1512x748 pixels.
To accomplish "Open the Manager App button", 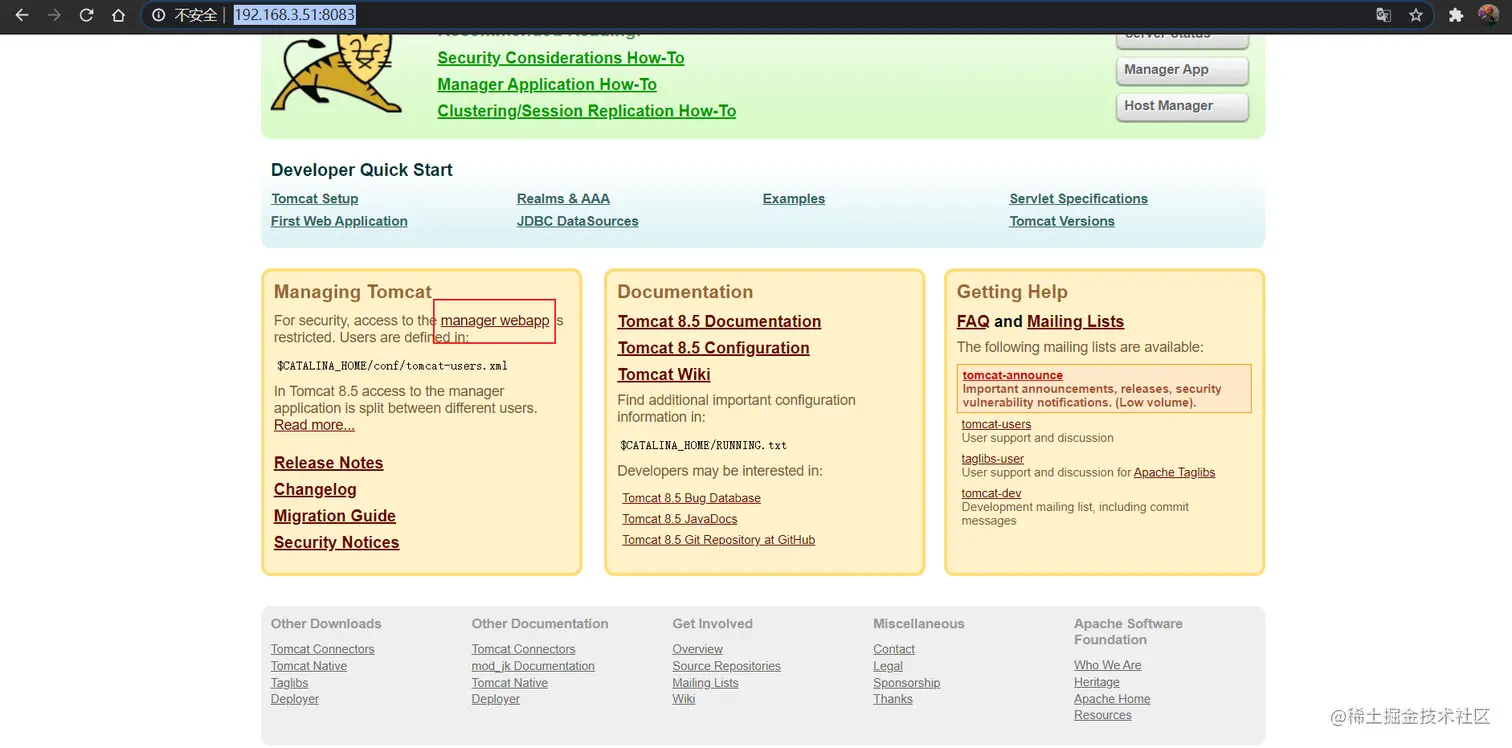I will click(1182, 70).
